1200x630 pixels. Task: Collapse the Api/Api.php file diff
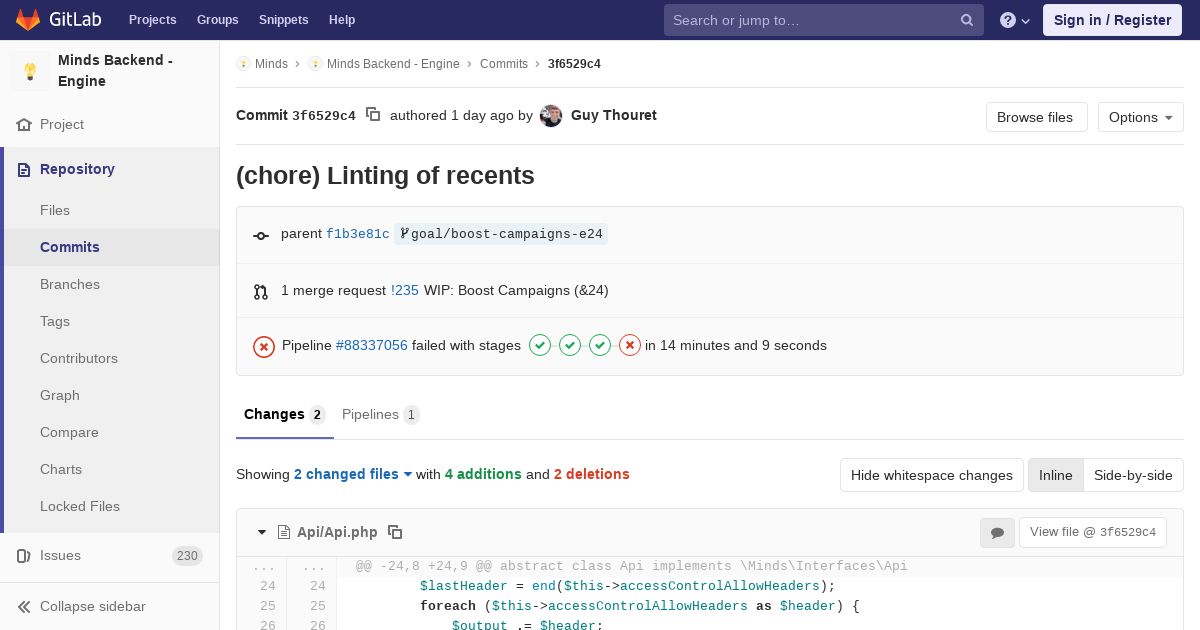(262, 532)
